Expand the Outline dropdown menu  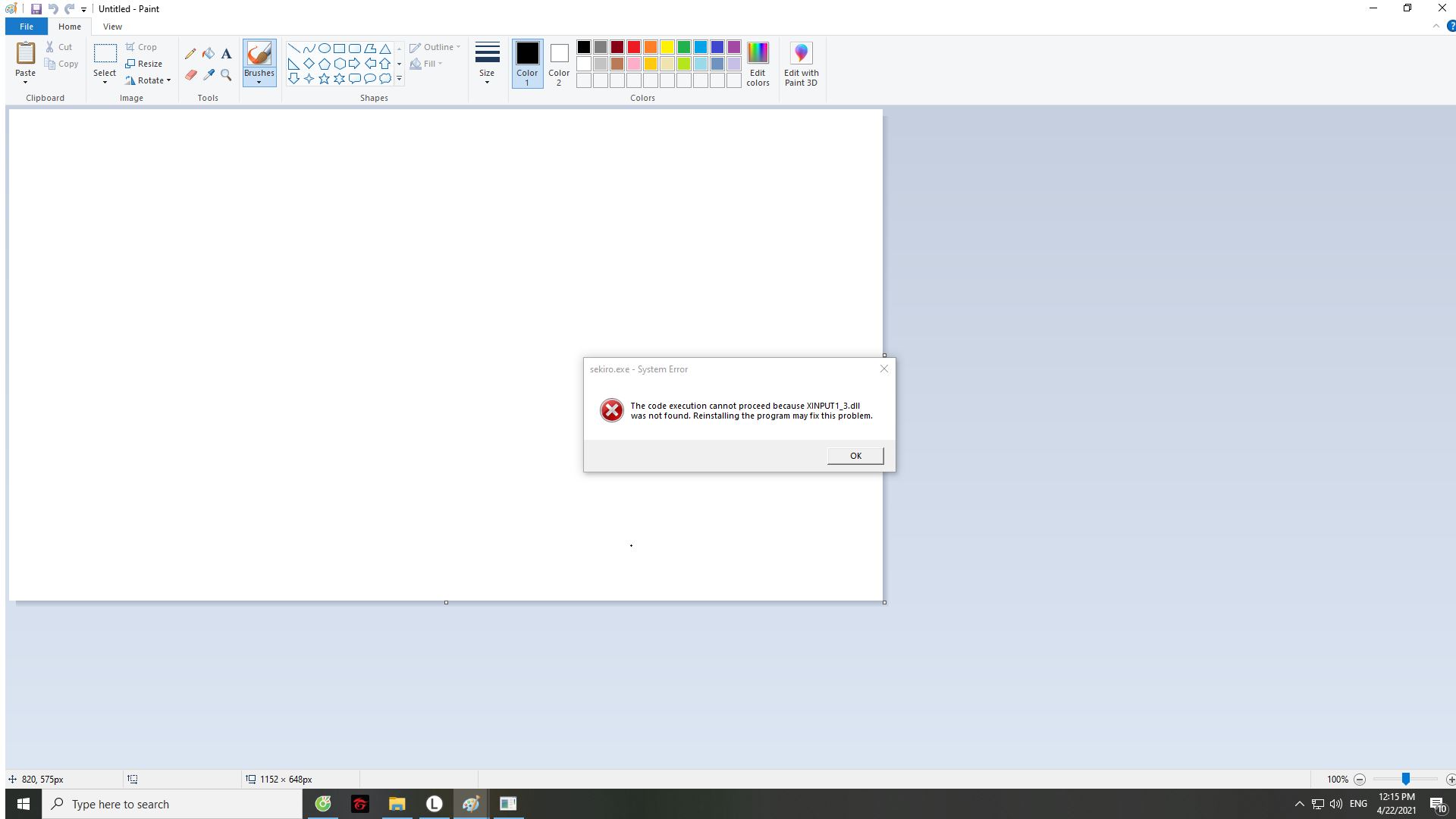coord(457,47)
